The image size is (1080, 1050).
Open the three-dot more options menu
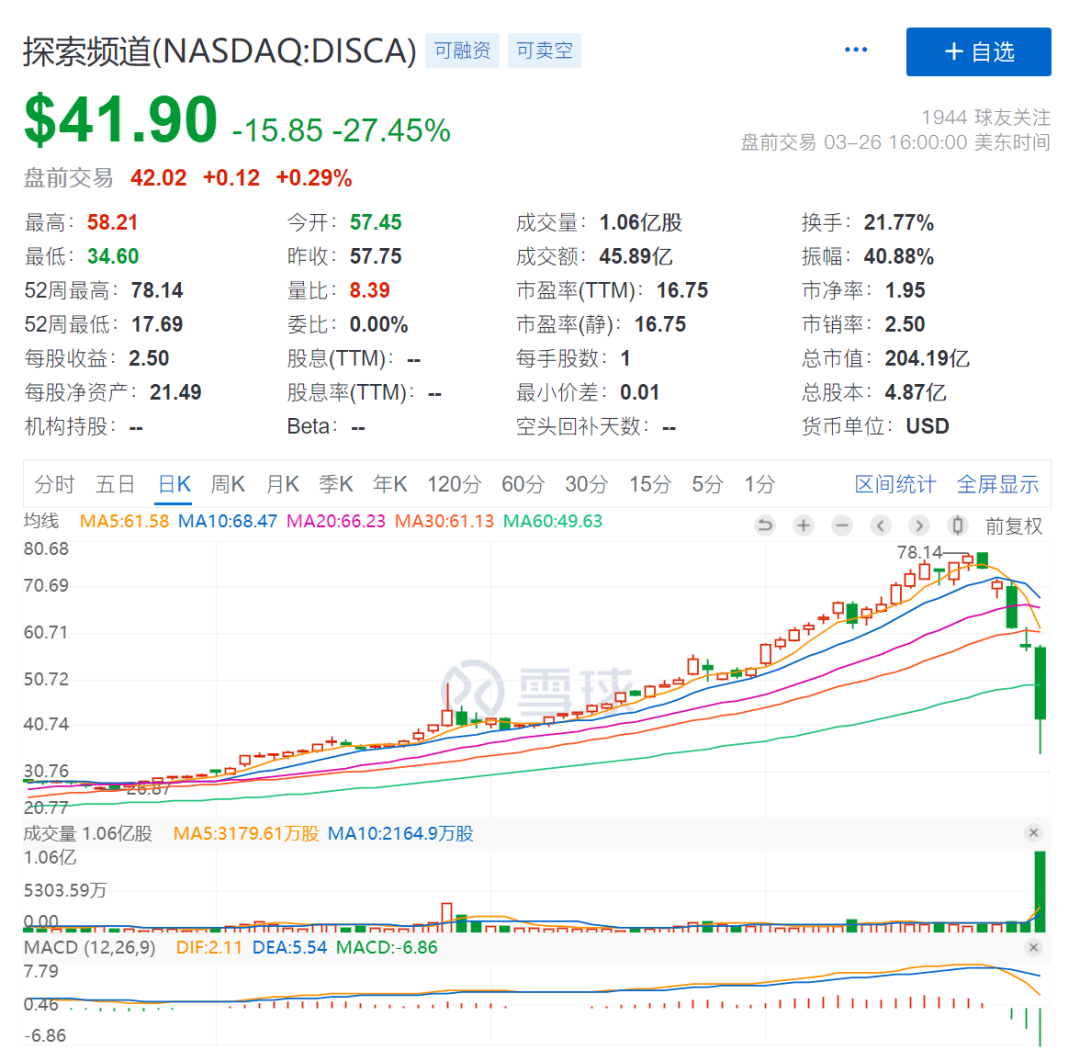click(x=855, y=50)
